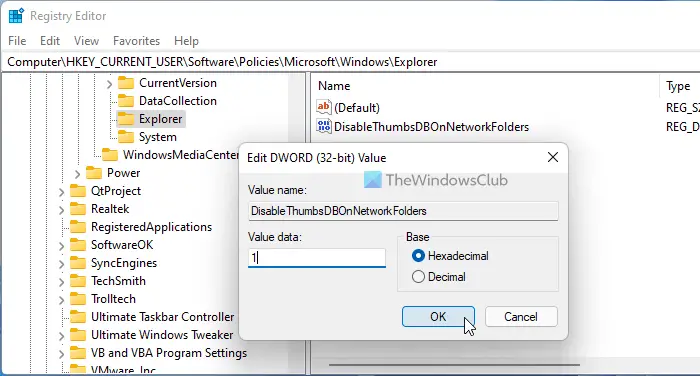Click the SyncEngines folder icon
700x376 pixels.
click(78, 263)
